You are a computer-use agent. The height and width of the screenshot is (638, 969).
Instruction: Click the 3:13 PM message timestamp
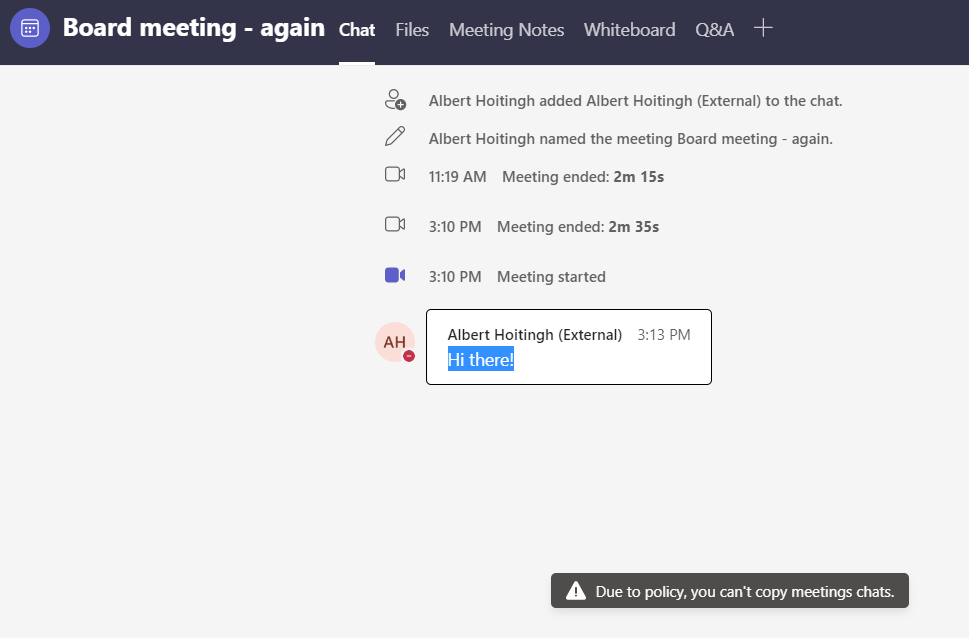click(664, 335)
